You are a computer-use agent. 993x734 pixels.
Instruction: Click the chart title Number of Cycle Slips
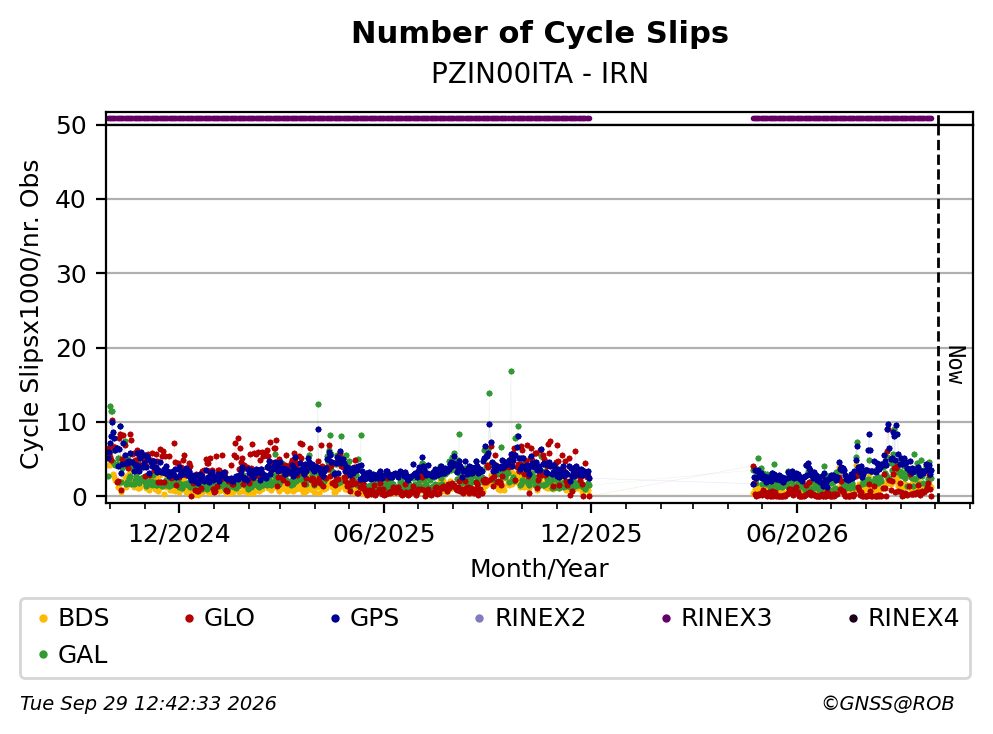tap(540, 33)
